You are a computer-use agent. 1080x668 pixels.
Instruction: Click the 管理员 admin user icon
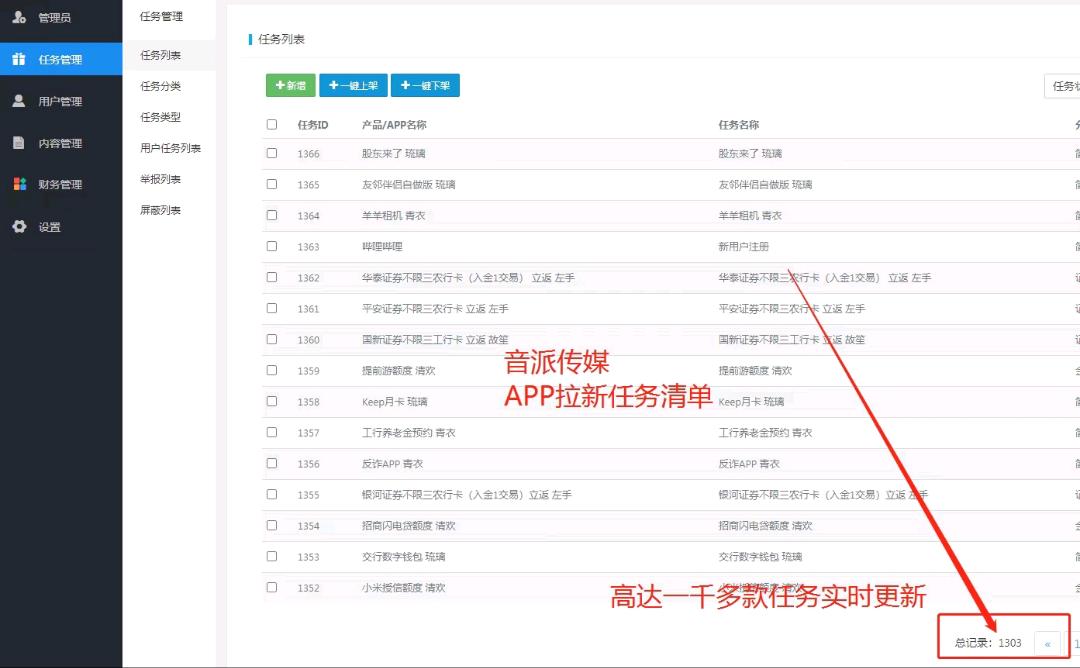[19, 17]
